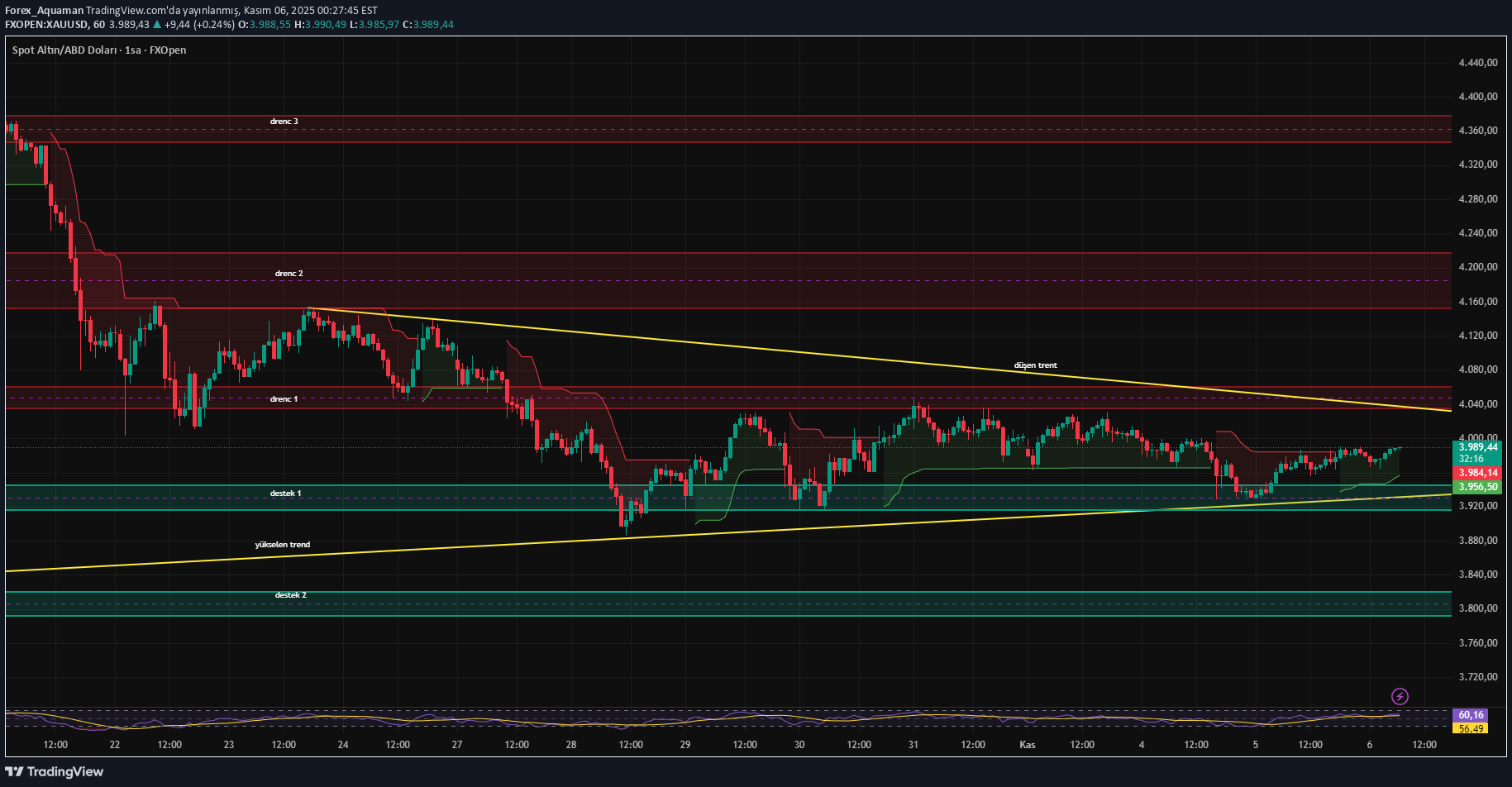Click the 12:00 label on the time axis

pyautogui.click(x=55, y=744)
